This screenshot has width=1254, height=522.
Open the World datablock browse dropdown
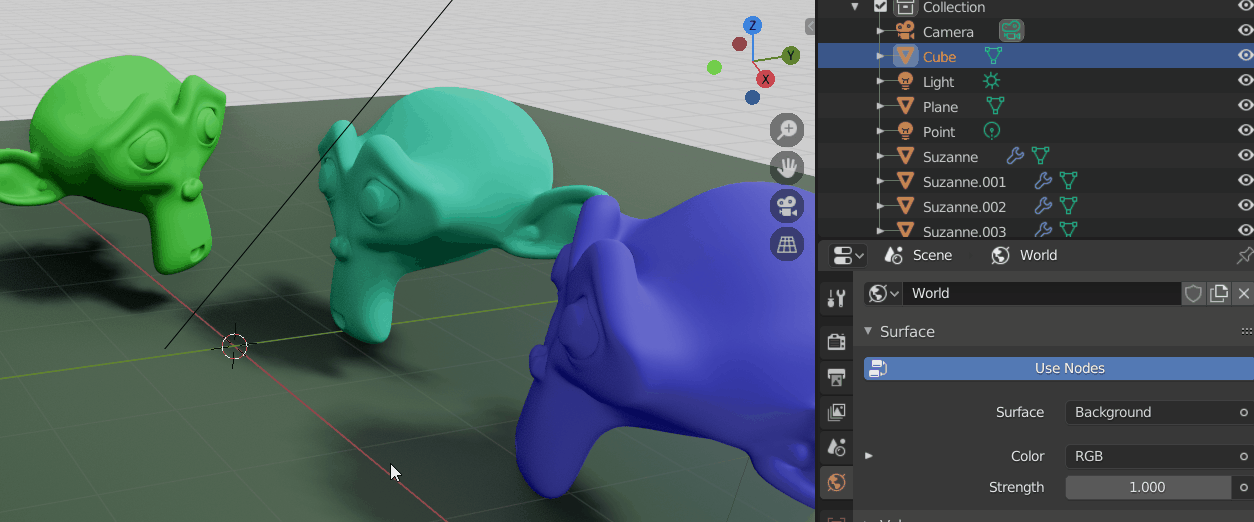[x=883, y=293]
